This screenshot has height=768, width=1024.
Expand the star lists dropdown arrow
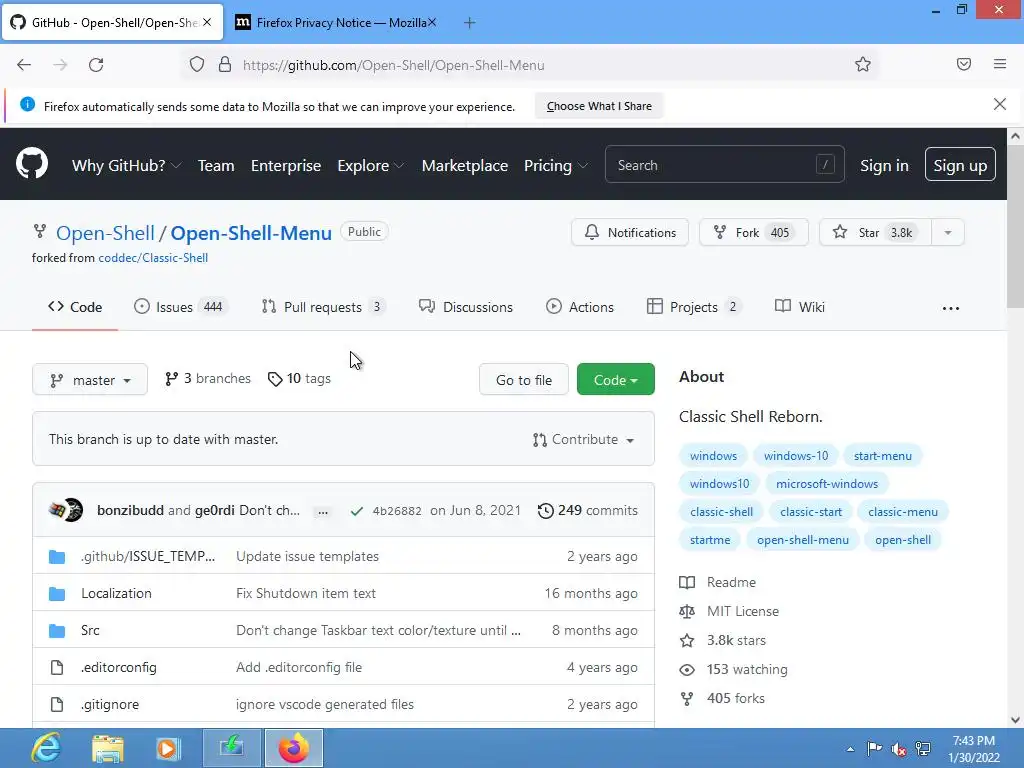(948, 232)
